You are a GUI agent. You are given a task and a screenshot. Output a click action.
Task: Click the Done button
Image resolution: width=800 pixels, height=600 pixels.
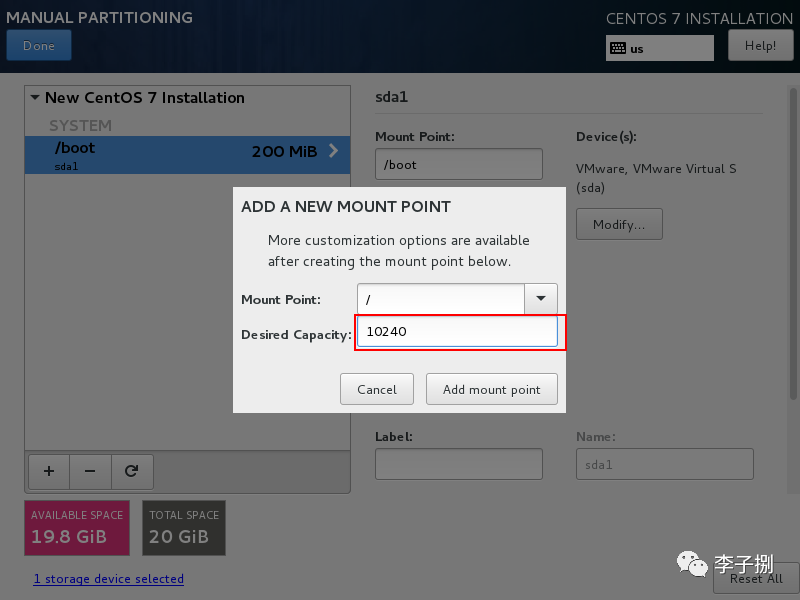[x=39, y=46]
